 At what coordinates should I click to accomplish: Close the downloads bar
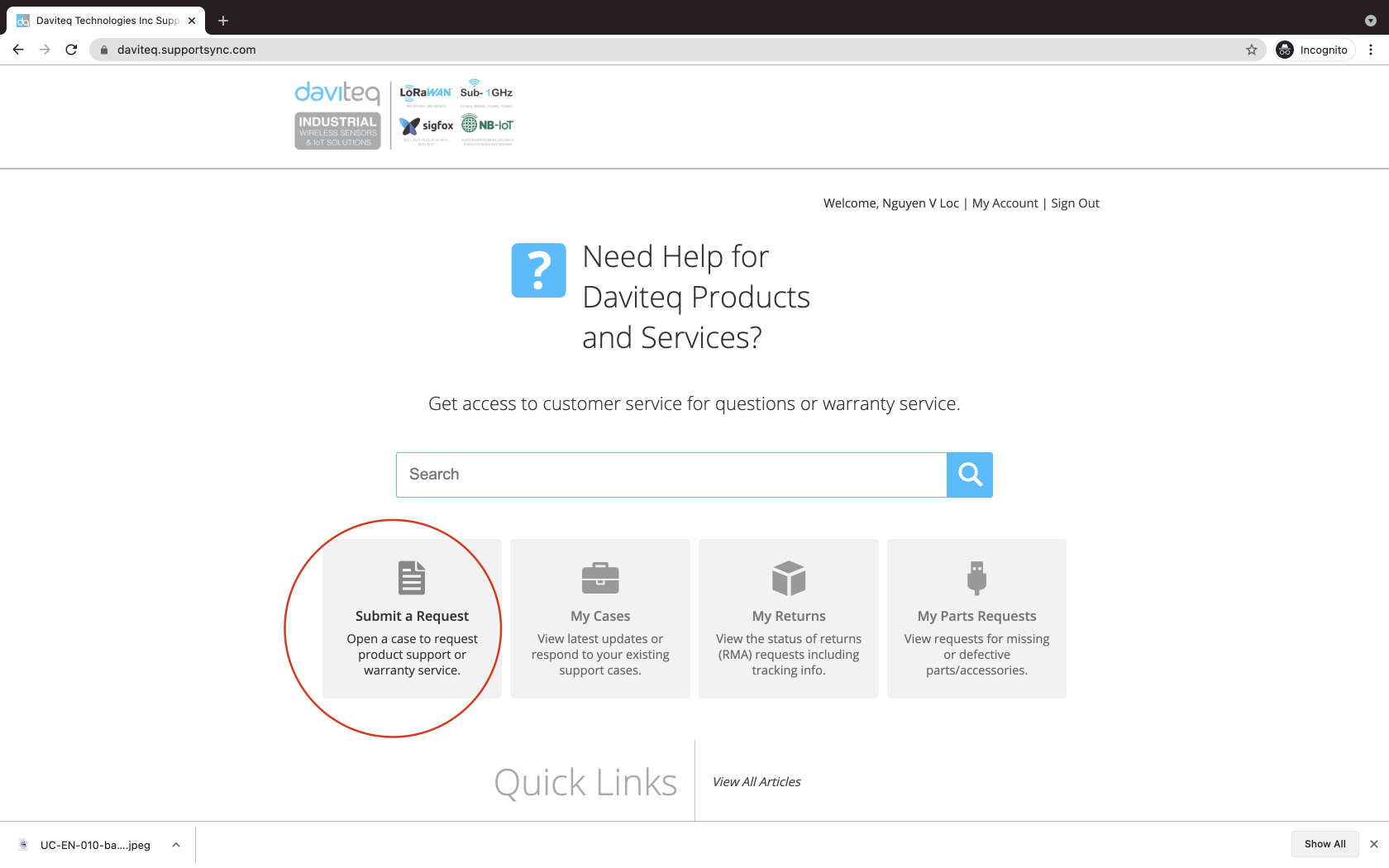[1374, 844]
